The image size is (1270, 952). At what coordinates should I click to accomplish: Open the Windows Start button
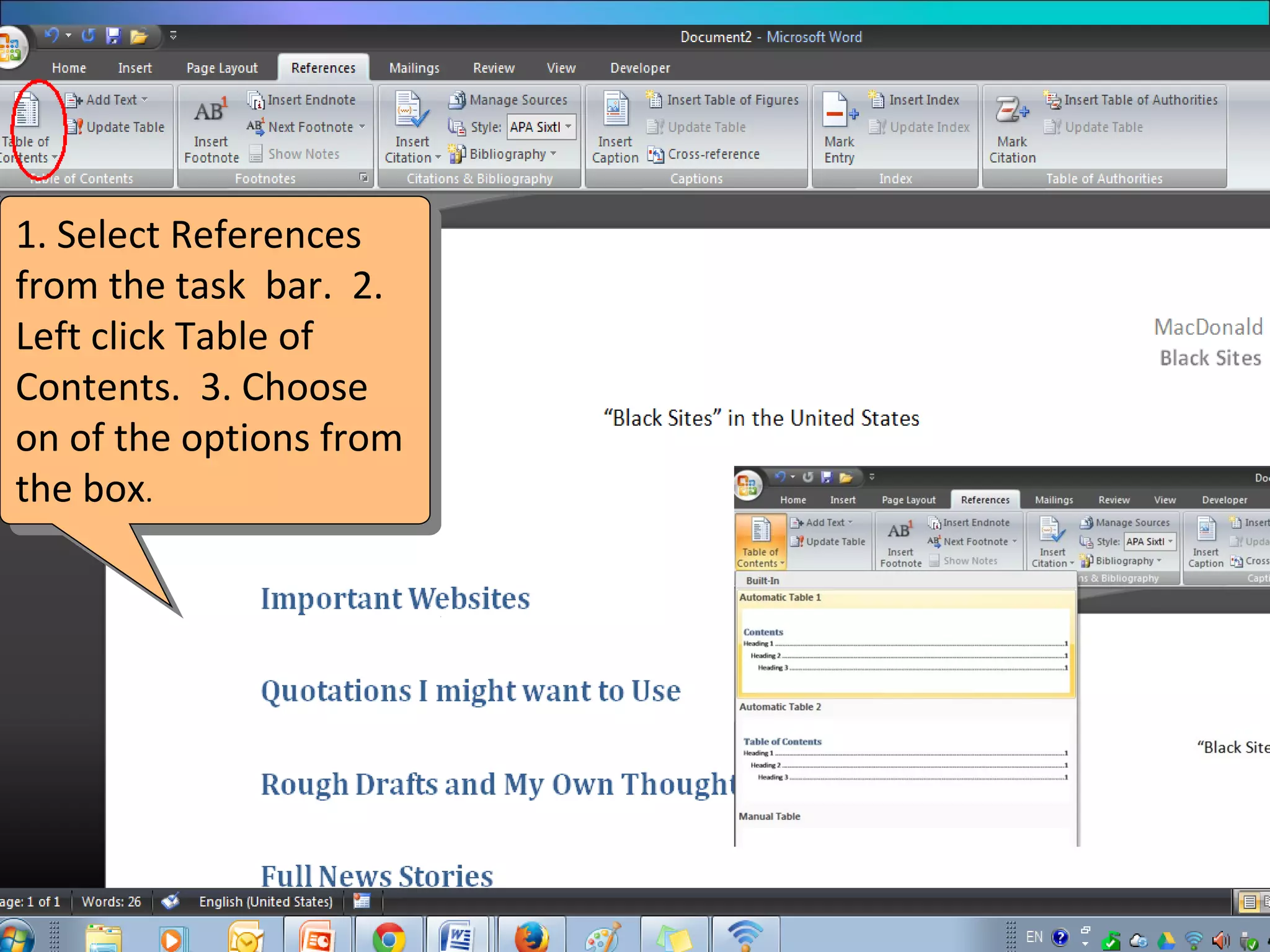click(16, 937)
